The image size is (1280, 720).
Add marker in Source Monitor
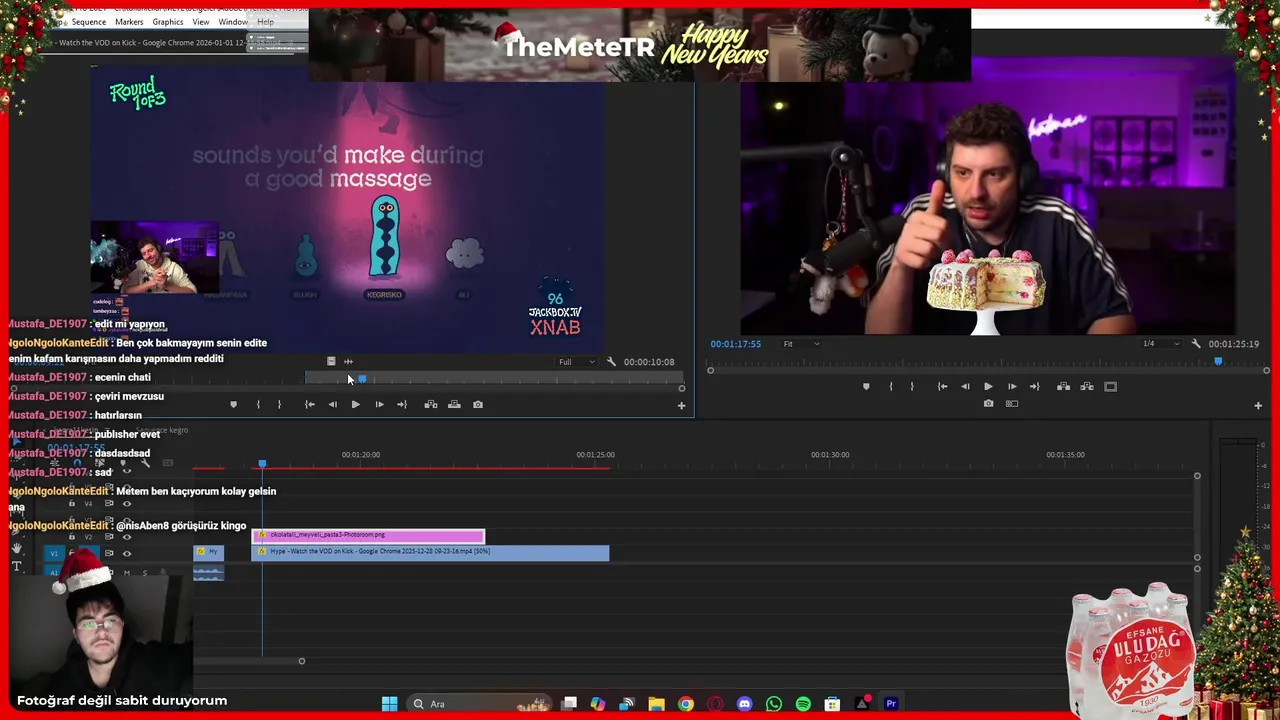point(234,405)
